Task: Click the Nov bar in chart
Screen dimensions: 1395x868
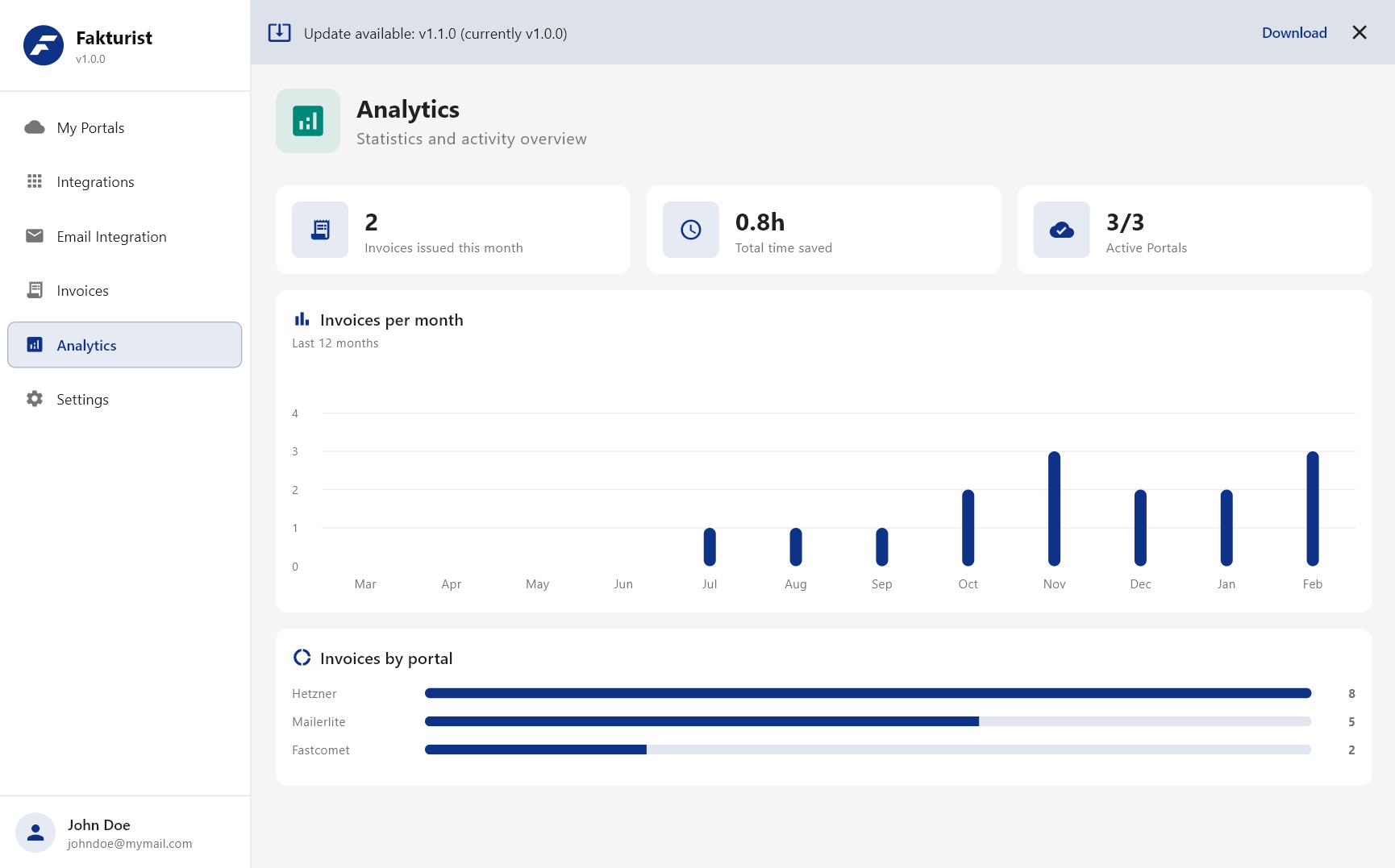Action: (1054, 509)
